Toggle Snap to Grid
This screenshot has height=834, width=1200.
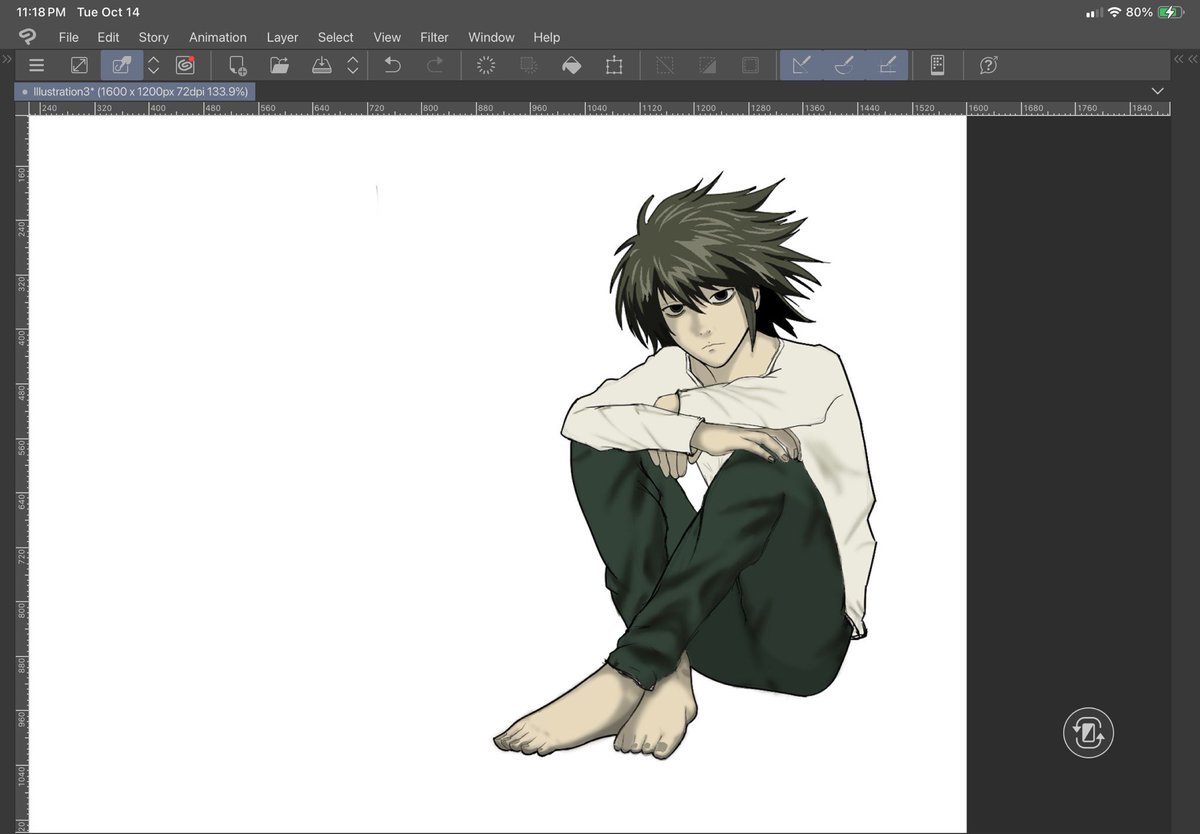[887, 65]
